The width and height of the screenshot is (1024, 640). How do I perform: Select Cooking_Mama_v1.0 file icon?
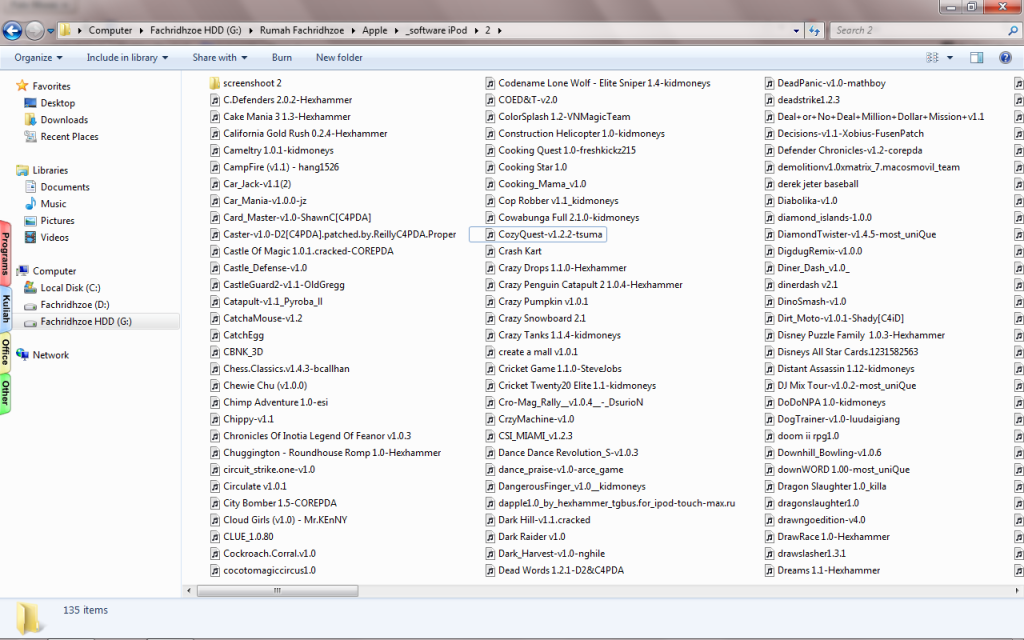[490, 184]
